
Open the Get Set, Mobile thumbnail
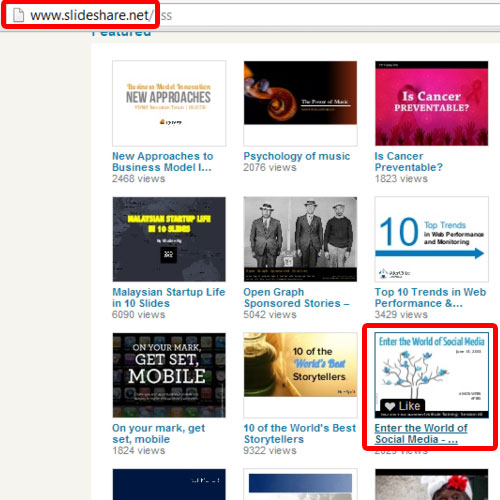(169, 375)
